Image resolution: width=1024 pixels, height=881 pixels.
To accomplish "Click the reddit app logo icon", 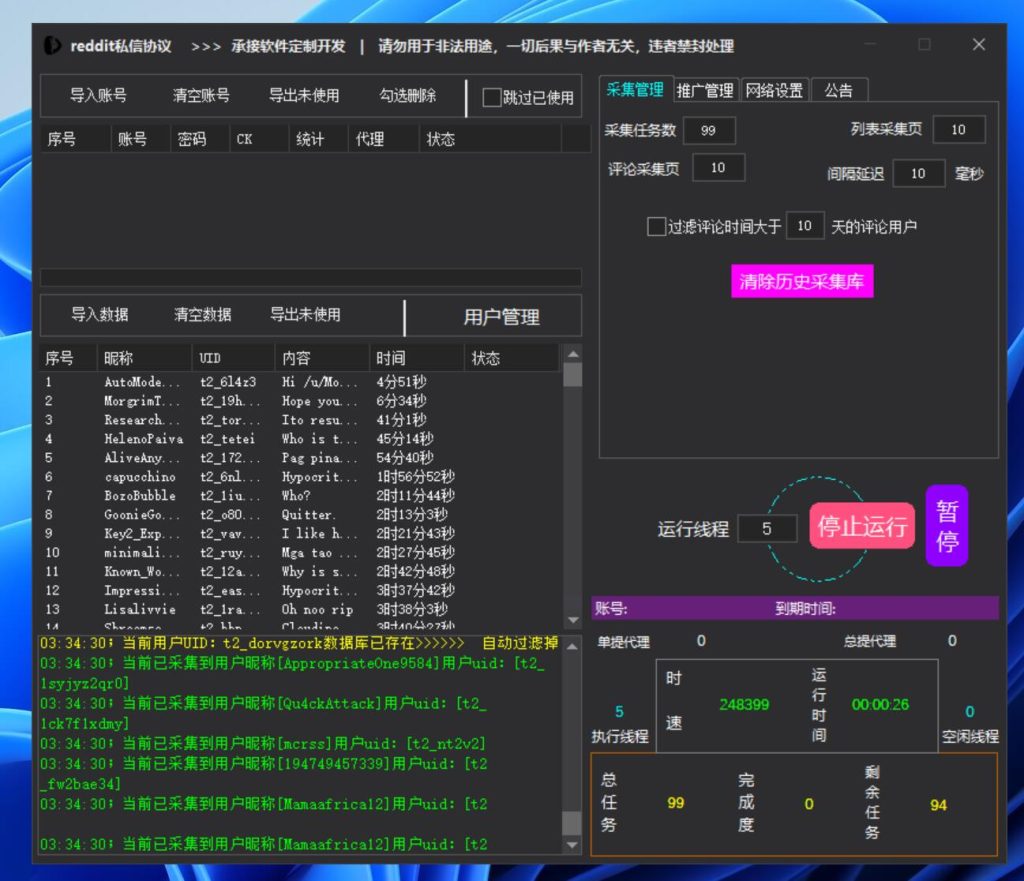I will 52,46.
